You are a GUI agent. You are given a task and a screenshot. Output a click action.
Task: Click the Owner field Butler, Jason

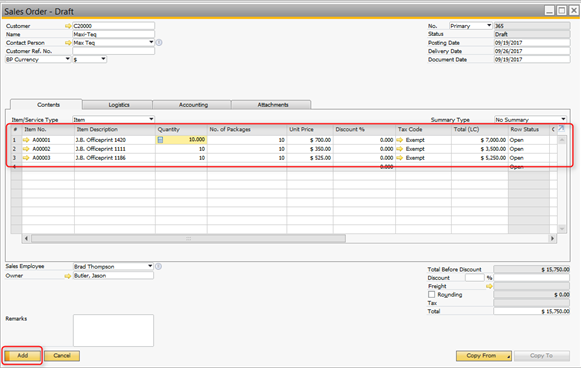coord(113,276)
